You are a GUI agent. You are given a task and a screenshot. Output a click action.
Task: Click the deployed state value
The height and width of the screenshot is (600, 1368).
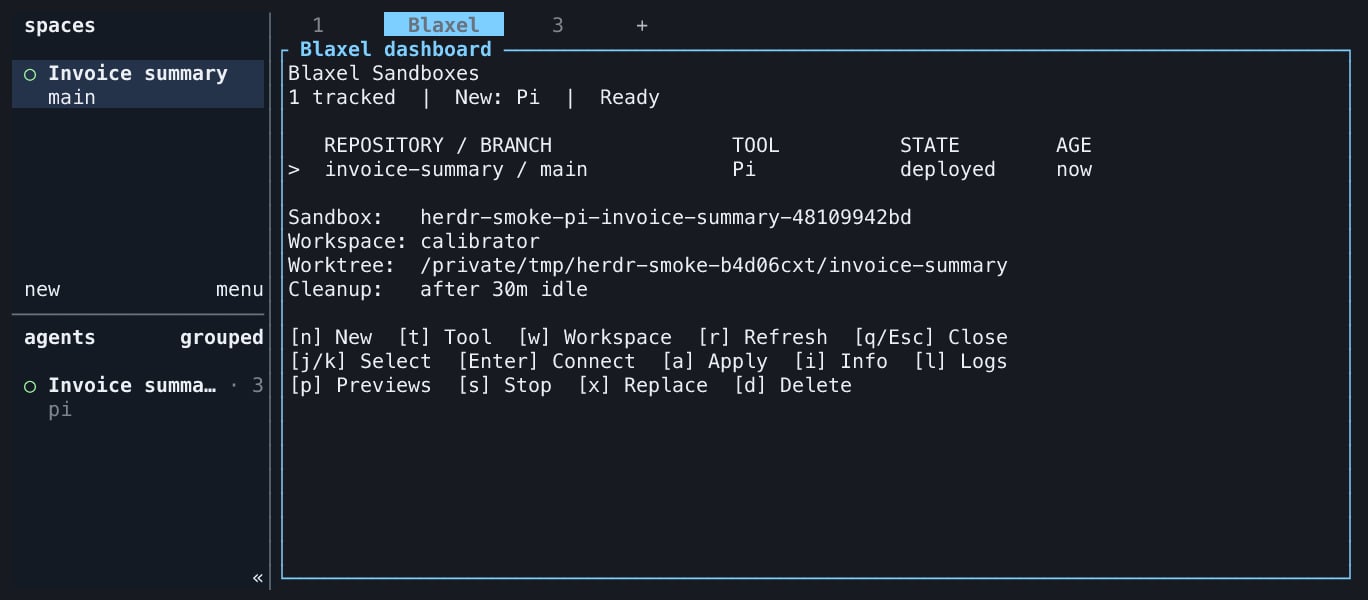(948, 170)
